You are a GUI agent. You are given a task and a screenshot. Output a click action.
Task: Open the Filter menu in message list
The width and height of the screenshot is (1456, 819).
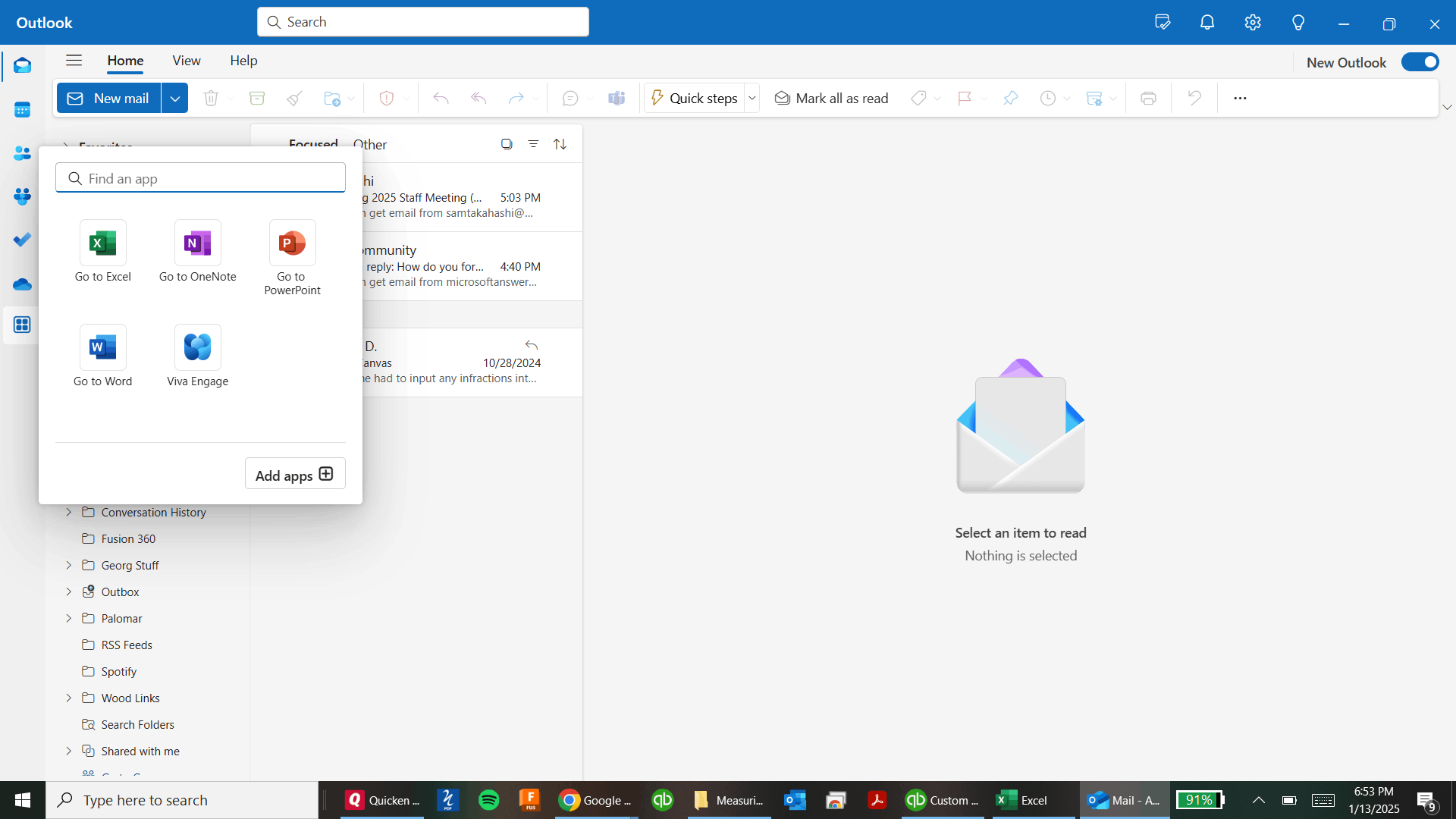point(533,144)
